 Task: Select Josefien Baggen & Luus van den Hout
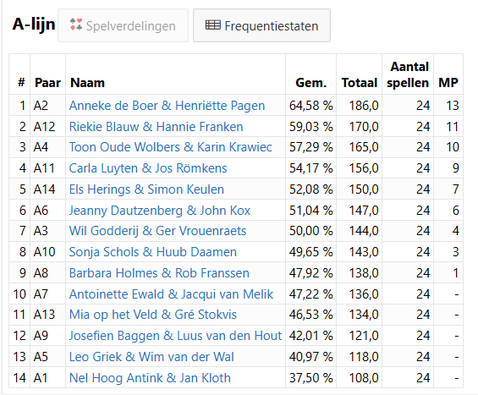(x=175, y=335)
